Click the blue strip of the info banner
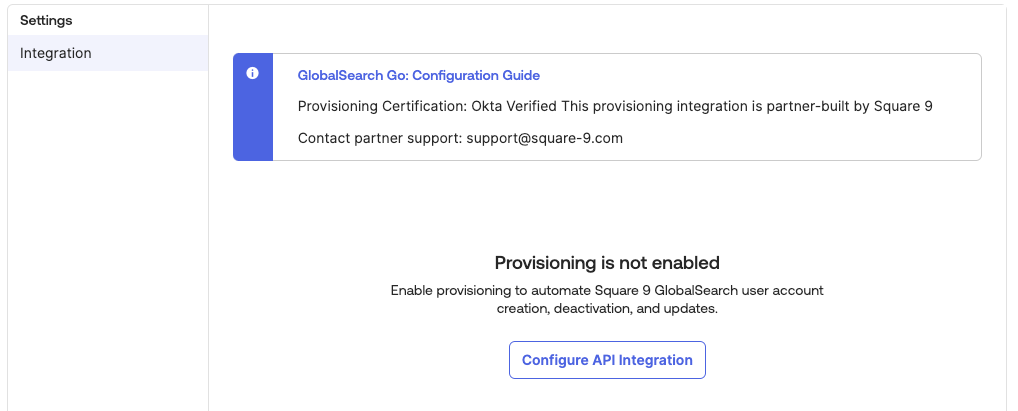The image size is (1018, 411). [x=253, y=120]
